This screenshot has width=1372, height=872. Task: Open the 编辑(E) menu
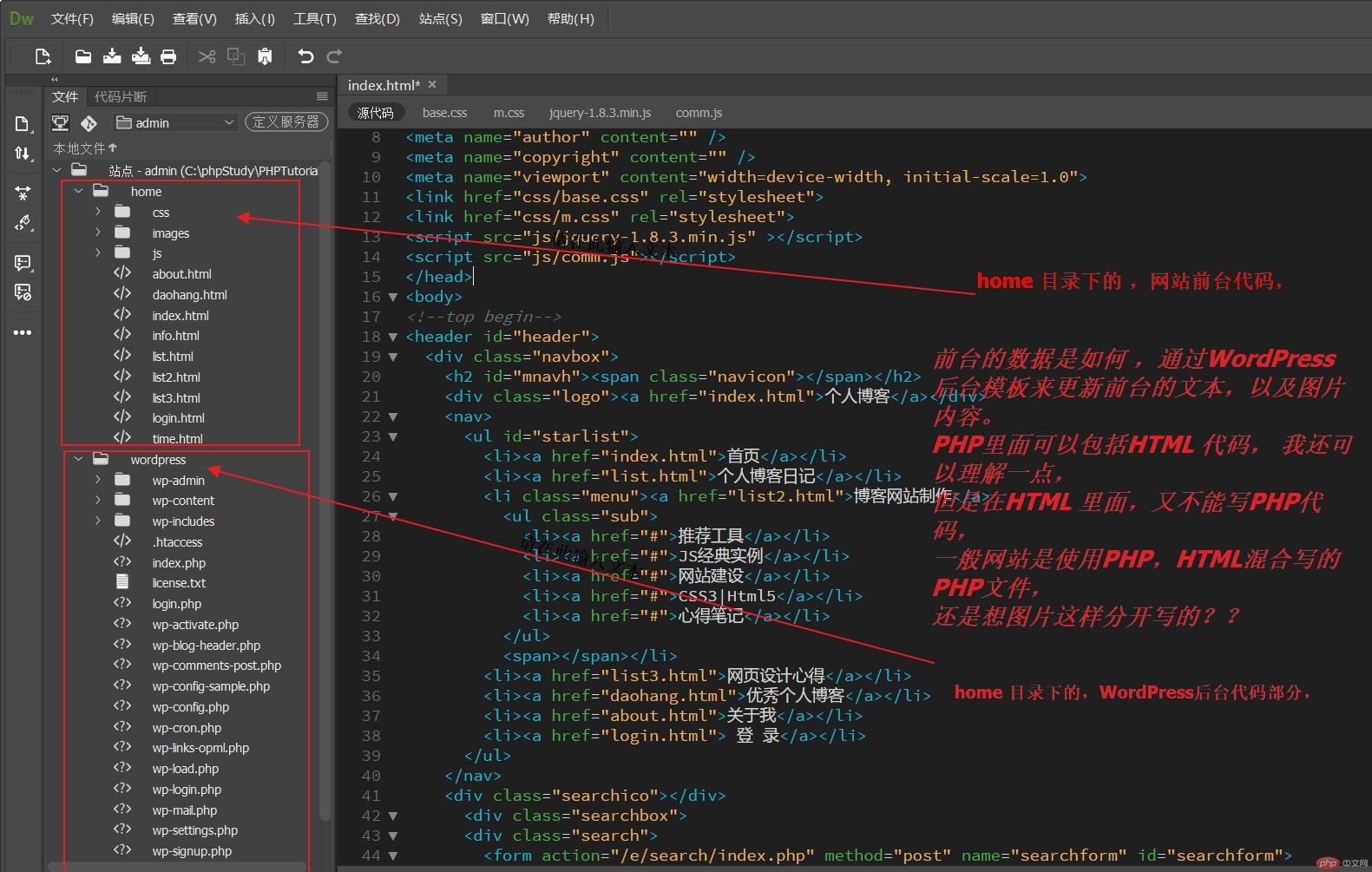point(133,18)
